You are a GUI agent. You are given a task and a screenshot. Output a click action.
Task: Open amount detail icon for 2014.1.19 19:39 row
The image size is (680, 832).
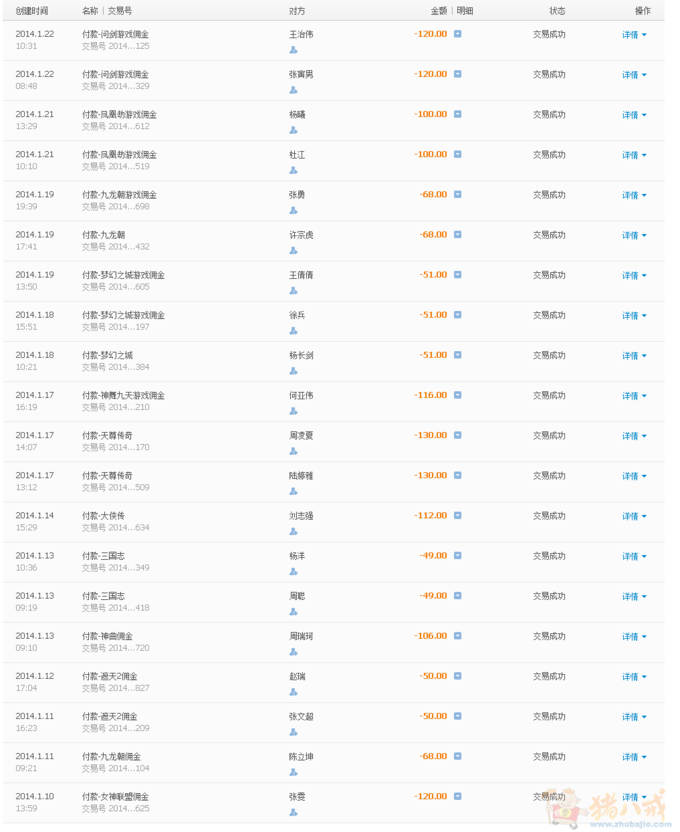tap(458, 194)
